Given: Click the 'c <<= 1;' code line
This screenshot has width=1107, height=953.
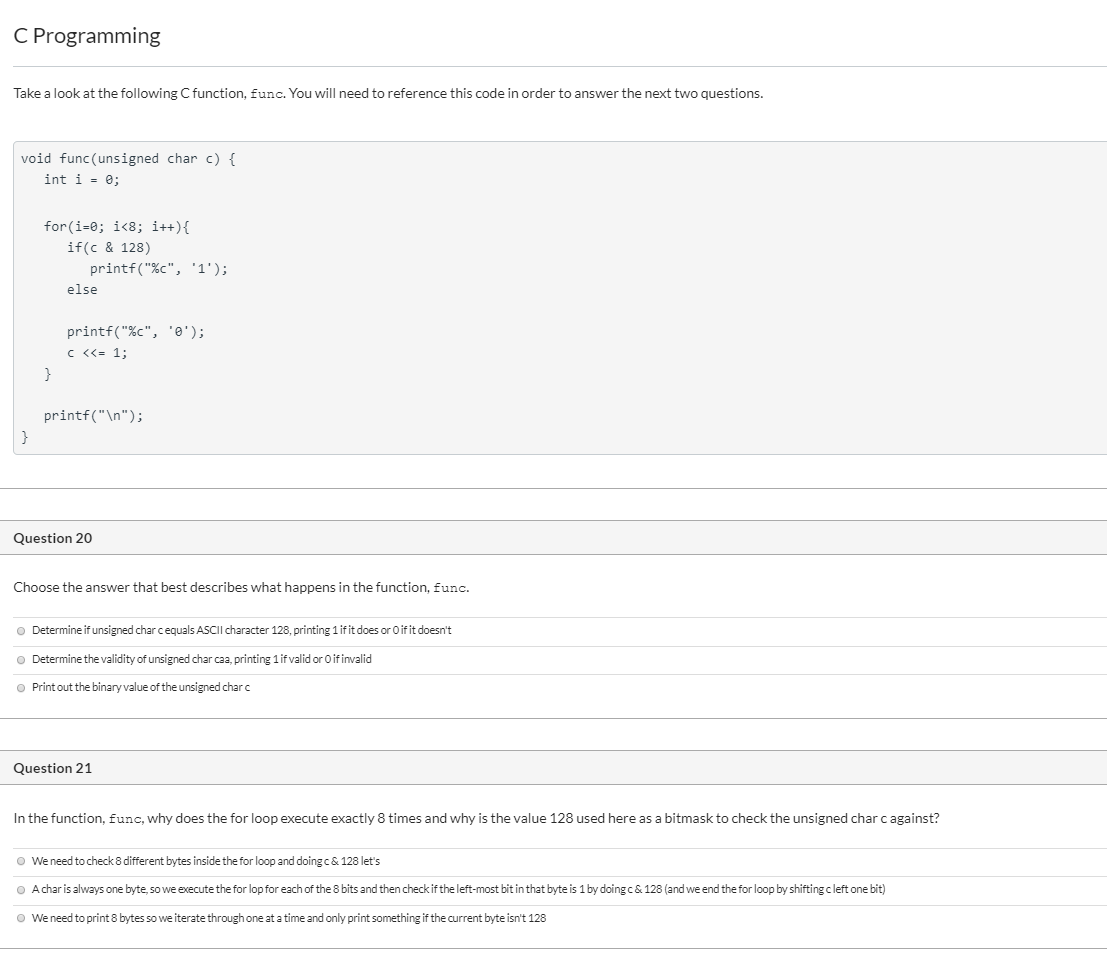Looking at the screenshot, I should click(97, 353).
